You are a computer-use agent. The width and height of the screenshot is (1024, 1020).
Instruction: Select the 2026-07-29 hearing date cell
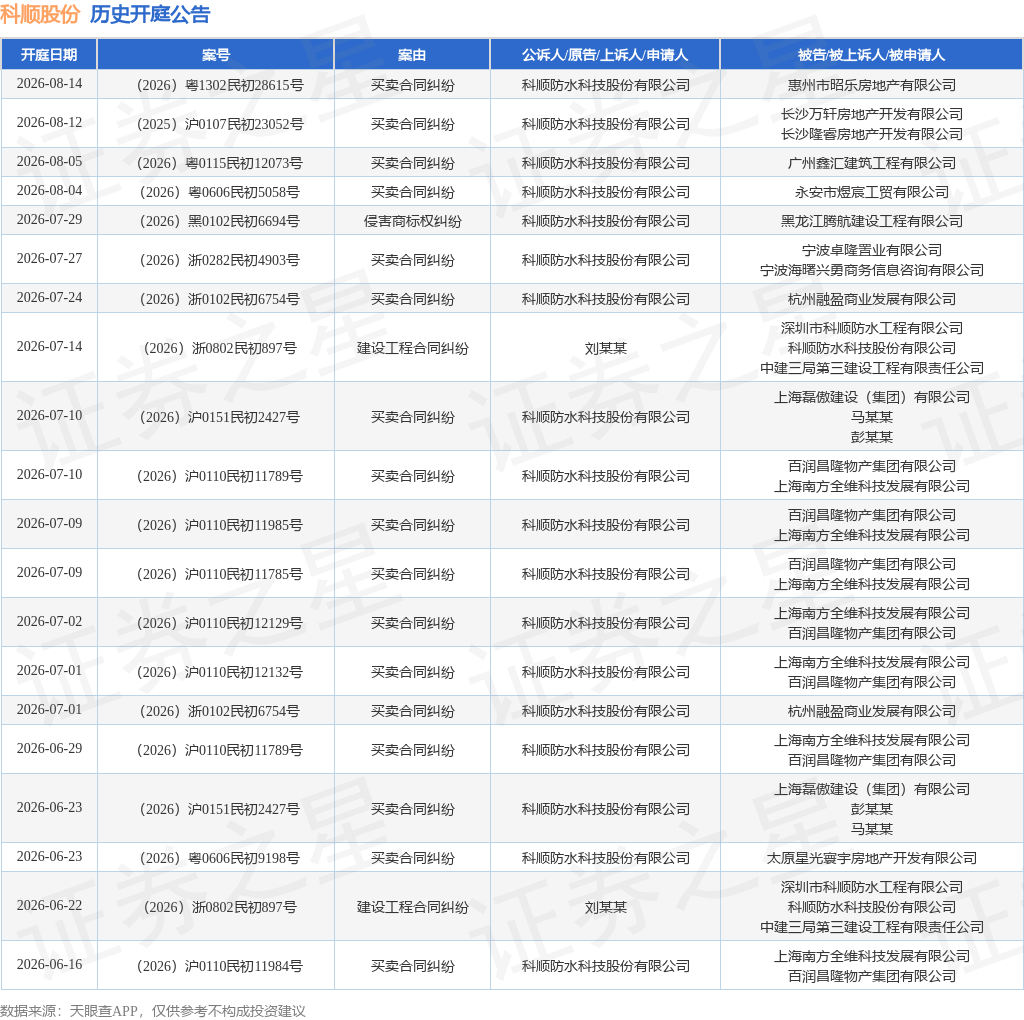tap(50, 219)
